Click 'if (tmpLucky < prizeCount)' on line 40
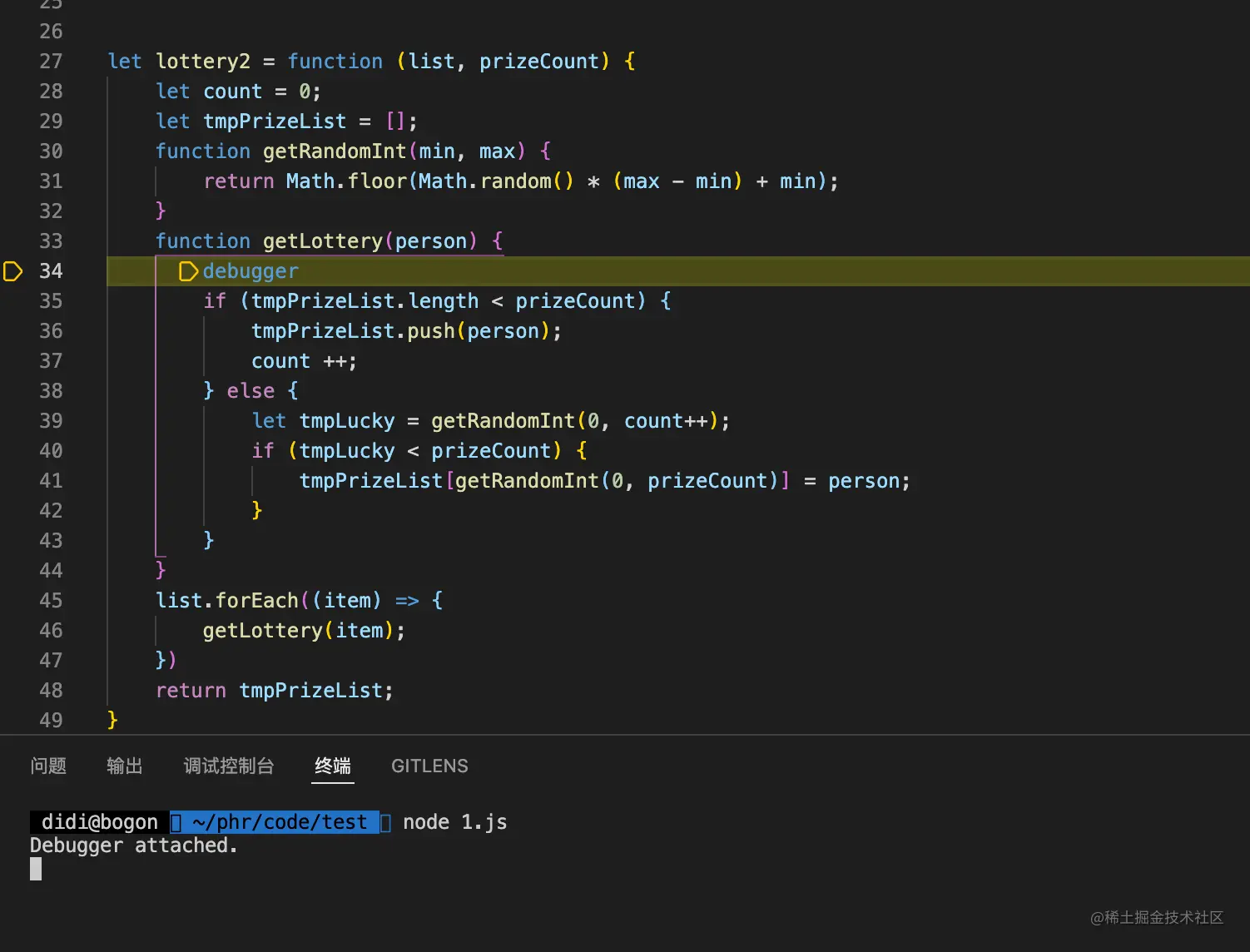Viewport: 1250px width, 952px height. coord(407,451)
